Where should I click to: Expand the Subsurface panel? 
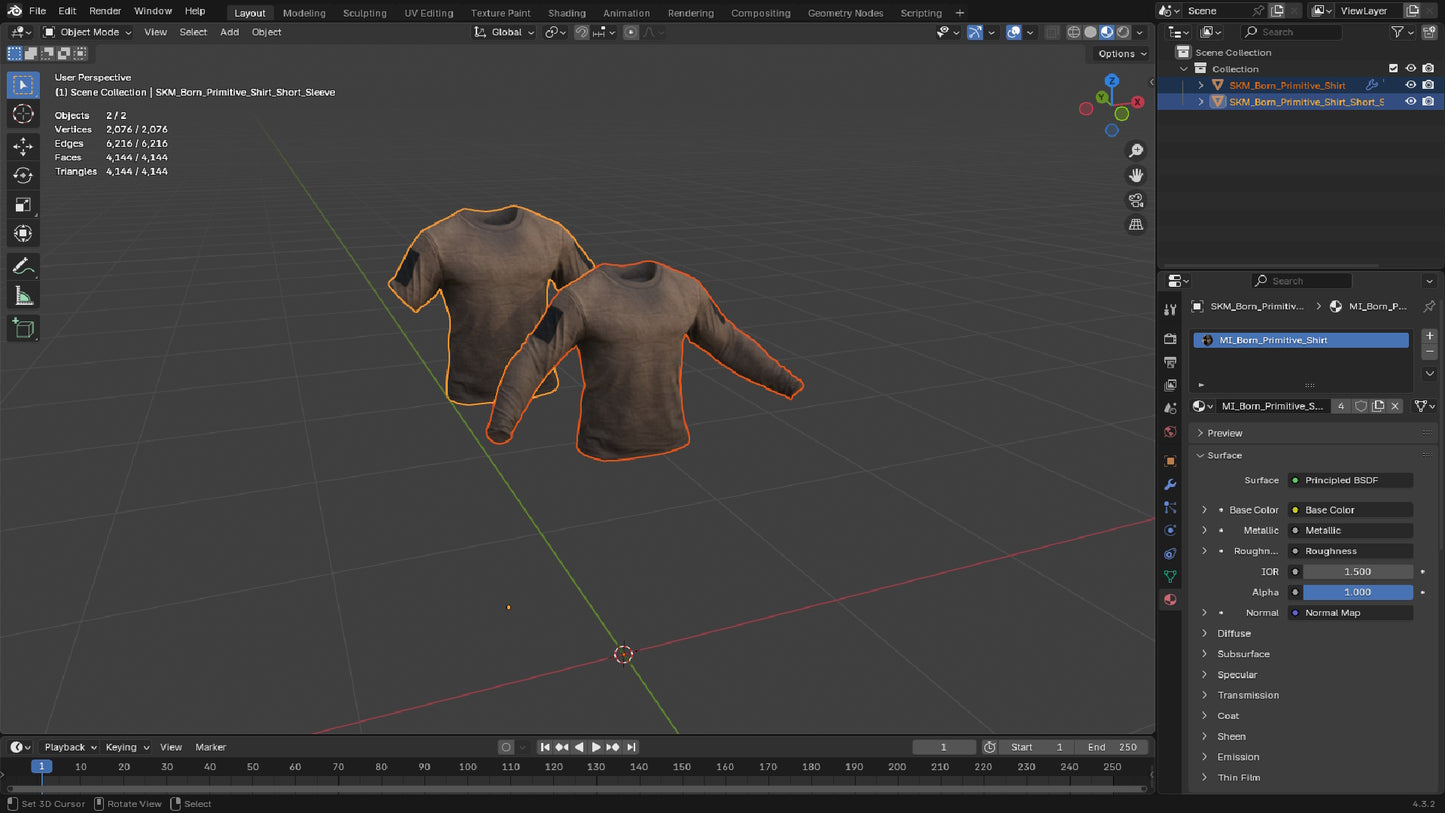[1243, 654]
